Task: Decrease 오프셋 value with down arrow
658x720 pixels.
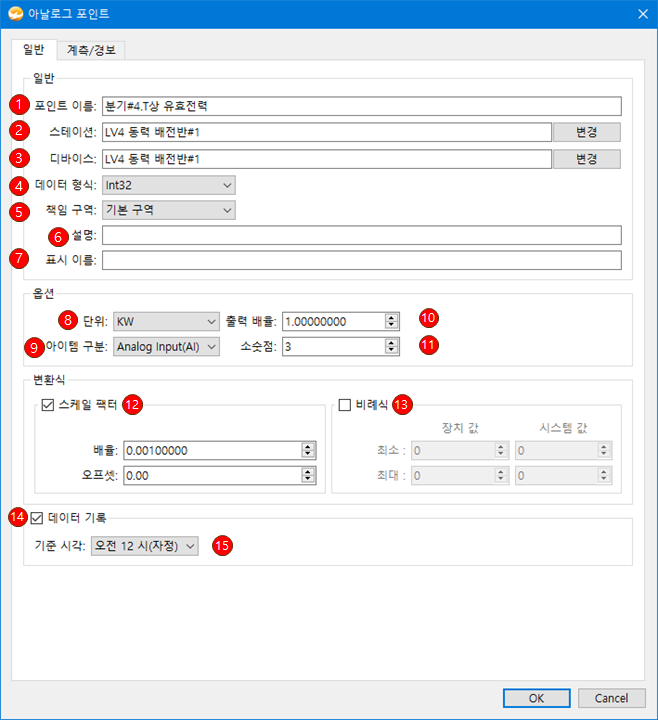Action: [x=308, y=480]
